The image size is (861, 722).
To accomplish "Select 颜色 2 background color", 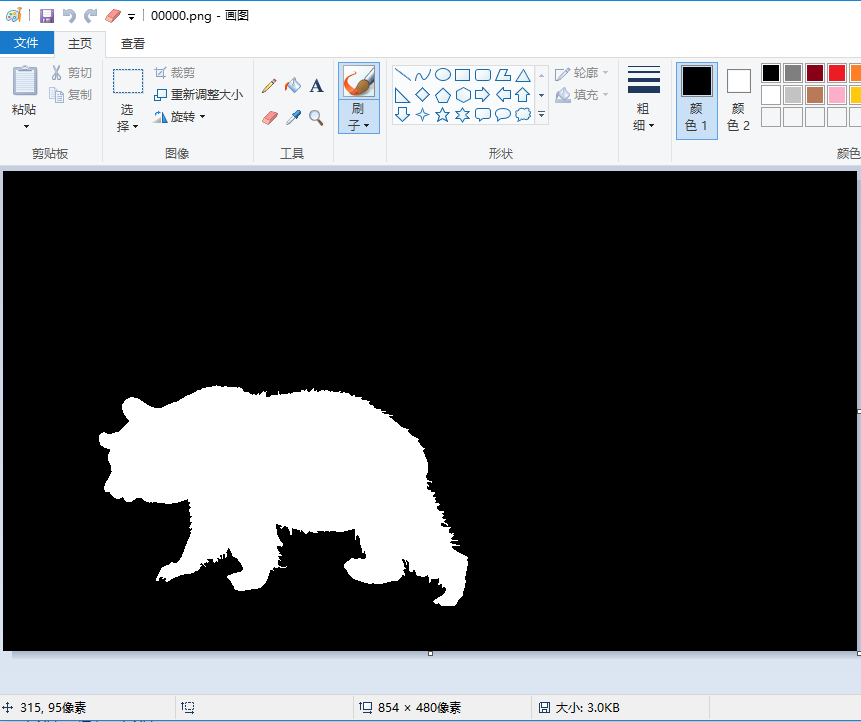I will 739,100.
